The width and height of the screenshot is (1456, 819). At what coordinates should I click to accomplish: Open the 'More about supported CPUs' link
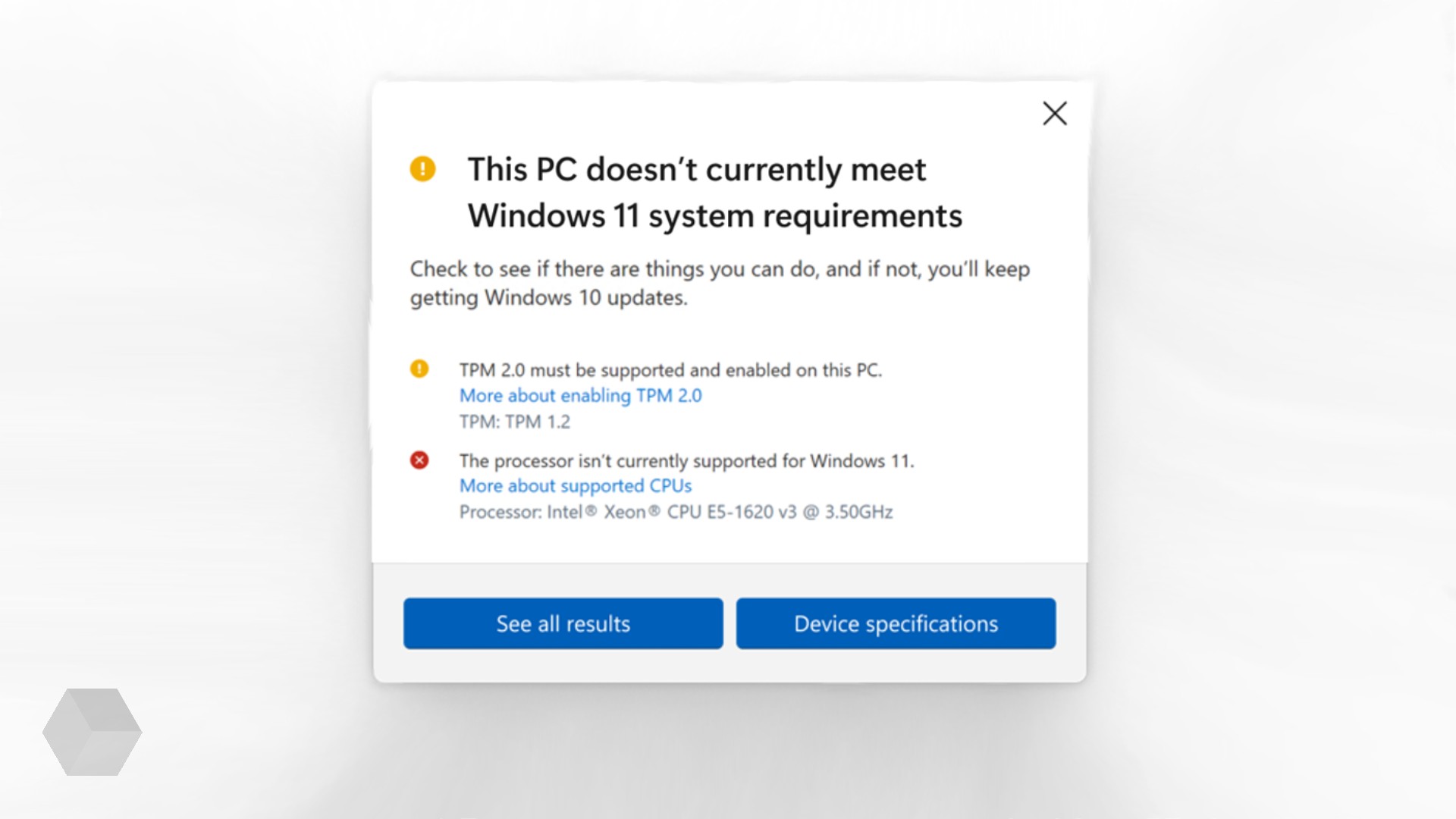tap(576, 485)
